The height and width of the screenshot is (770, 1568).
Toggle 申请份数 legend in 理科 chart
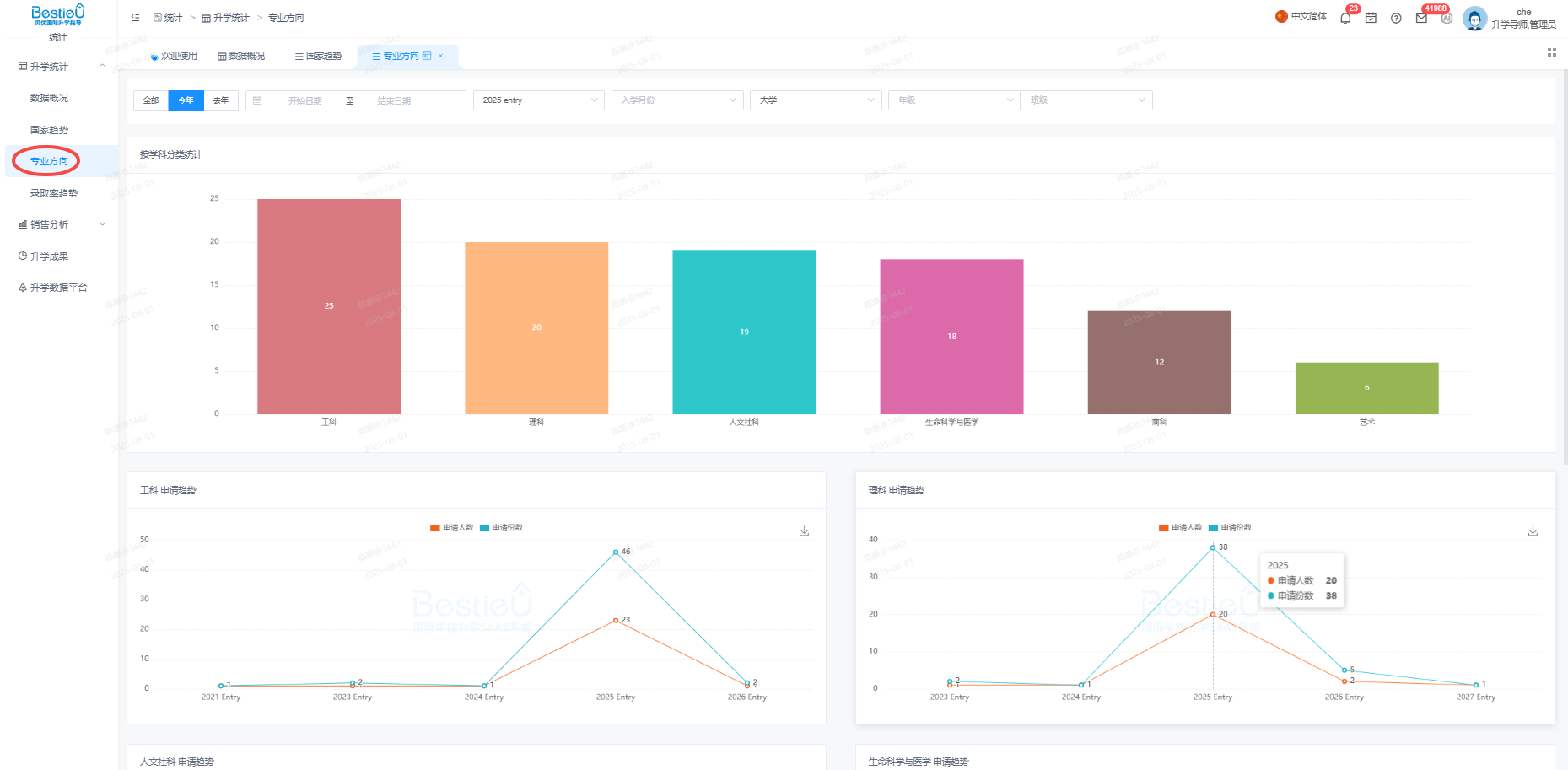point(1230,528)
